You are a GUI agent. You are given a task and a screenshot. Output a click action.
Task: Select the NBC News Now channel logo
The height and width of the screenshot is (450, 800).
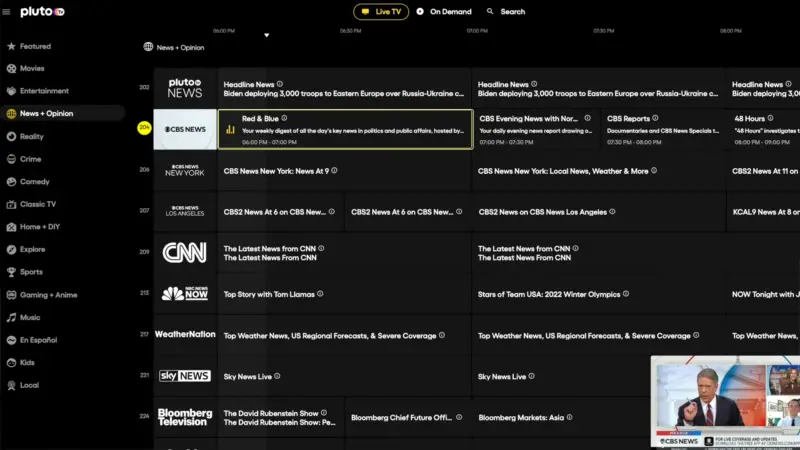click(x=185, y=294)
